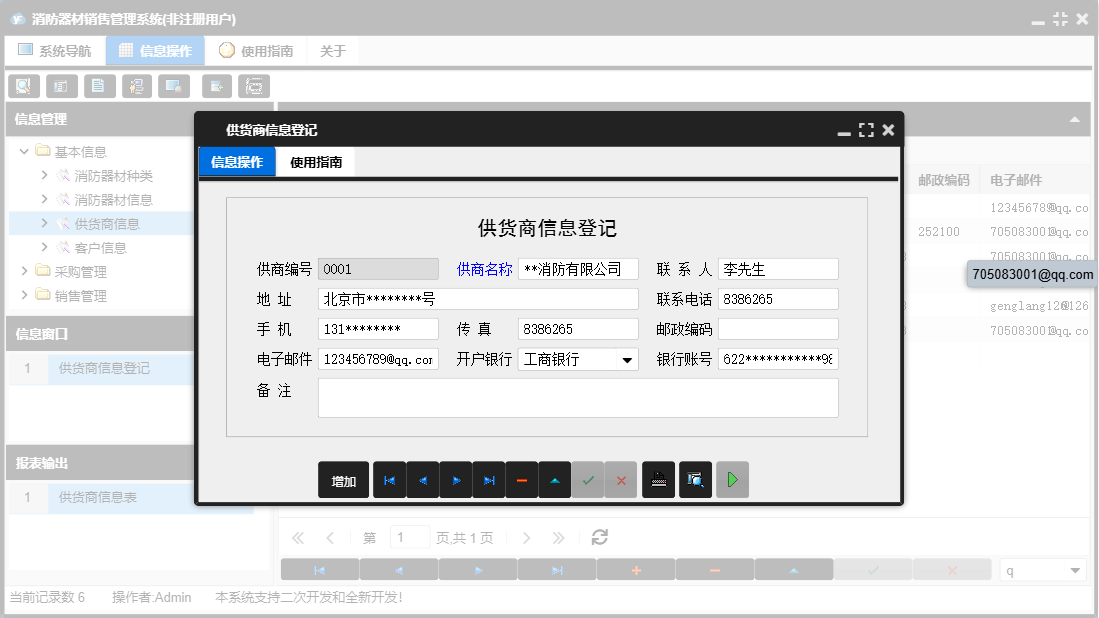Click the green run icon in the dialog
Screen dimensions: 1099x618
tap(731, 479)
